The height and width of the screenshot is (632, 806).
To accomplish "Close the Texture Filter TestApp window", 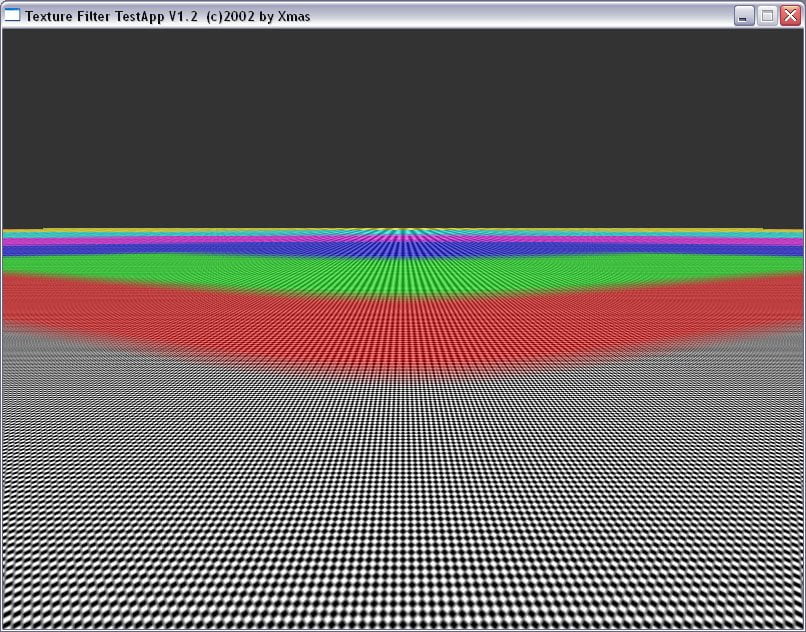I will click(x=791, y=16).
